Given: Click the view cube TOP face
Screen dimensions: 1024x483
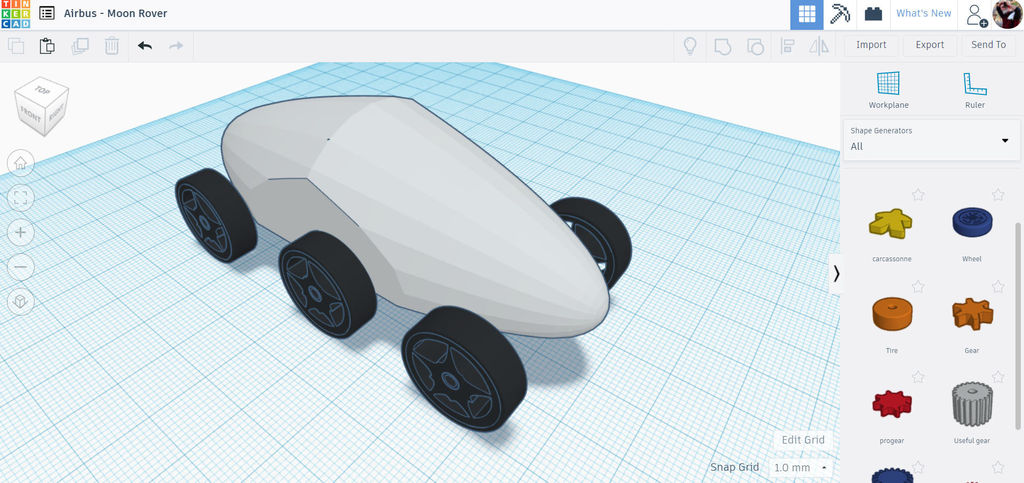Looking at the screenshot, I should [x=42, y=89].
